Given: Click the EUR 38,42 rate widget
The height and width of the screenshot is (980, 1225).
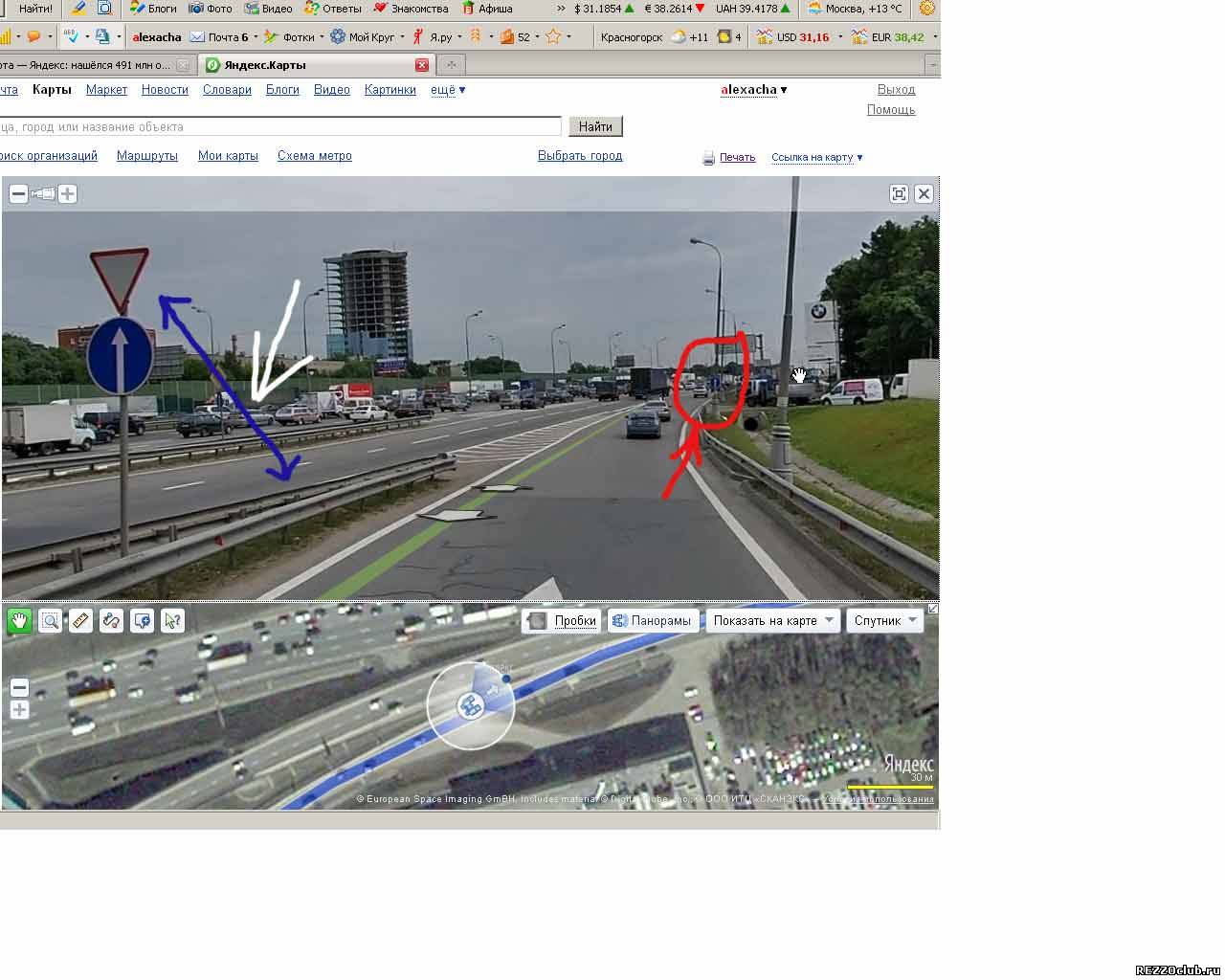Looking at the screenshot, I should [888, 37].
